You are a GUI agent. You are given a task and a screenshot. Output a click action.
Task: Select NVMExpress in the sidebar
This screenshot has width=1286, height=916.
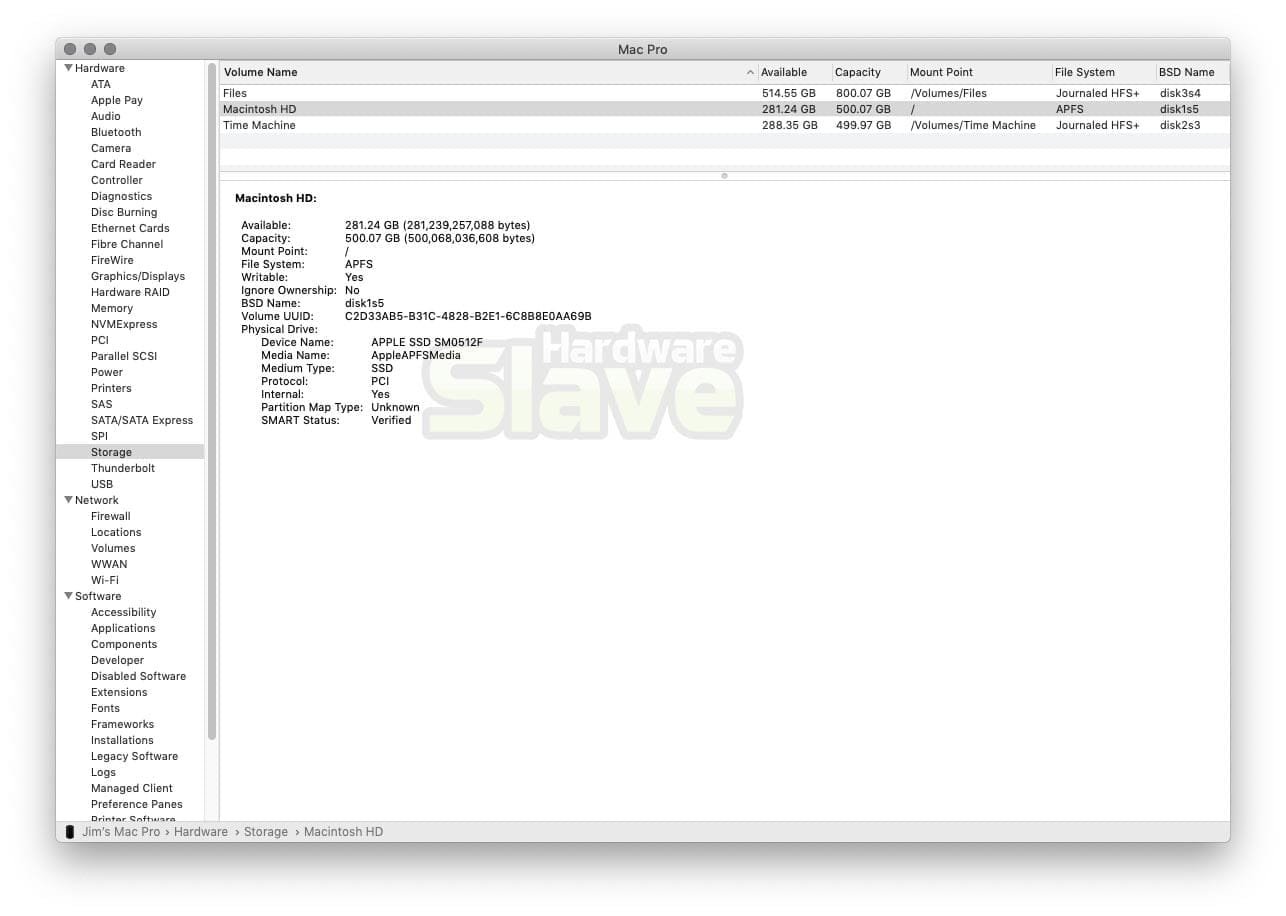tap(124, 324)
